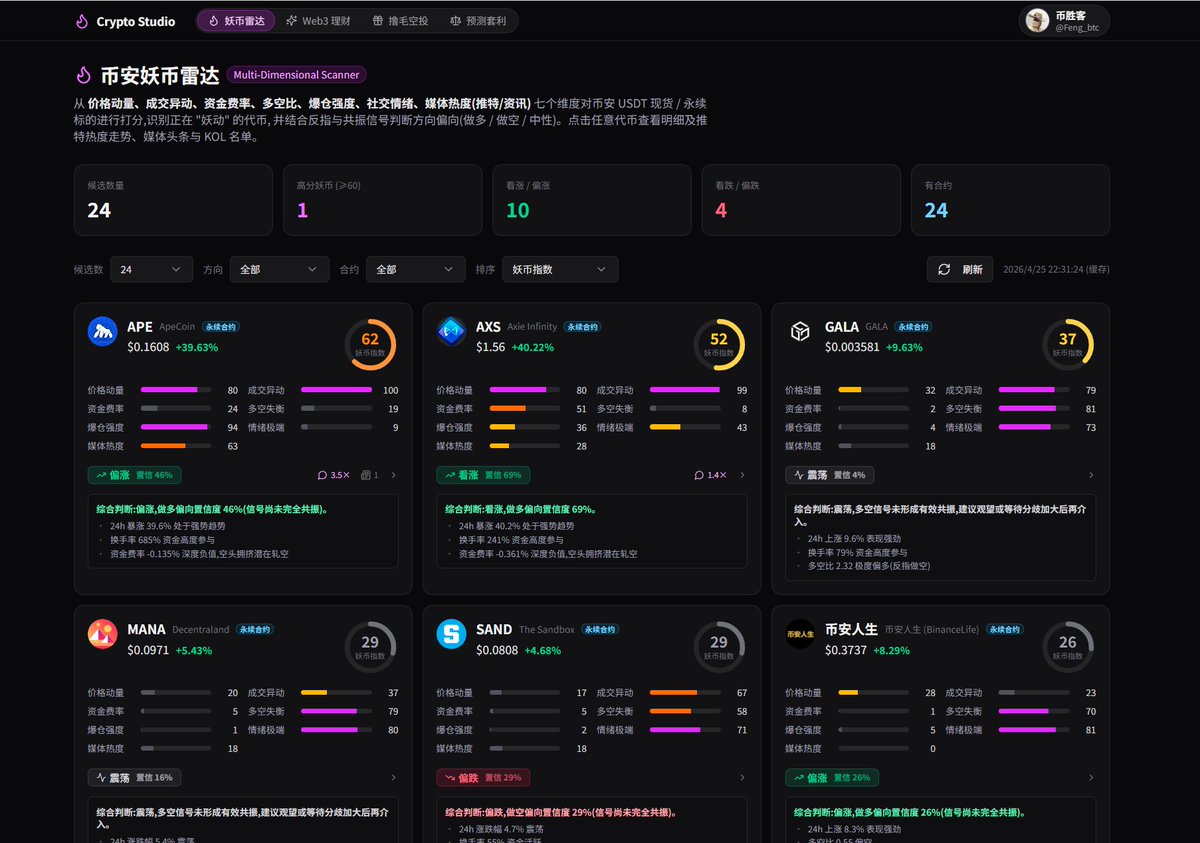Click the Multi-Dimensional Scanner badge

[x=297, y=75]
